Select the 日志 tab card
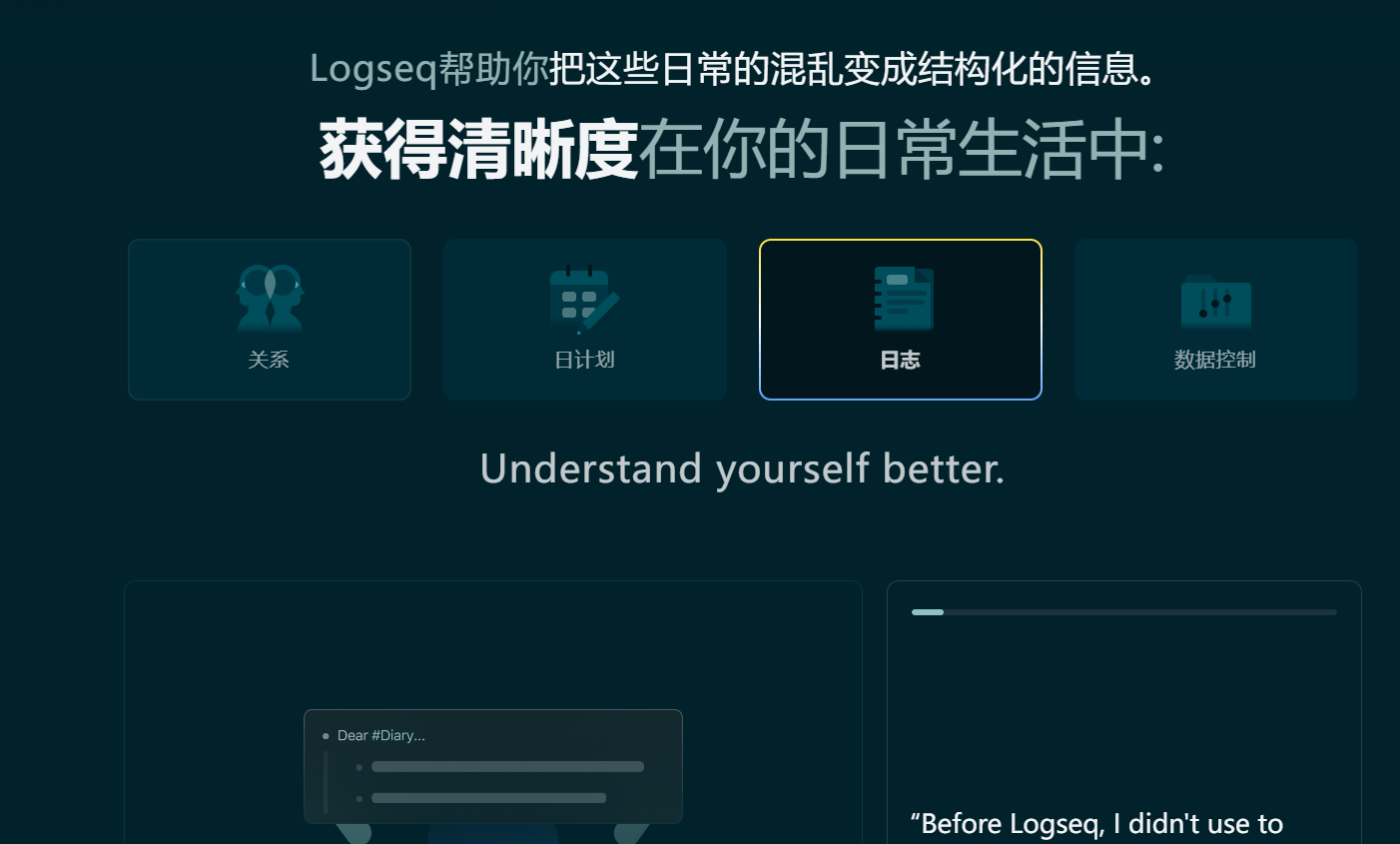 coord(901,320)
